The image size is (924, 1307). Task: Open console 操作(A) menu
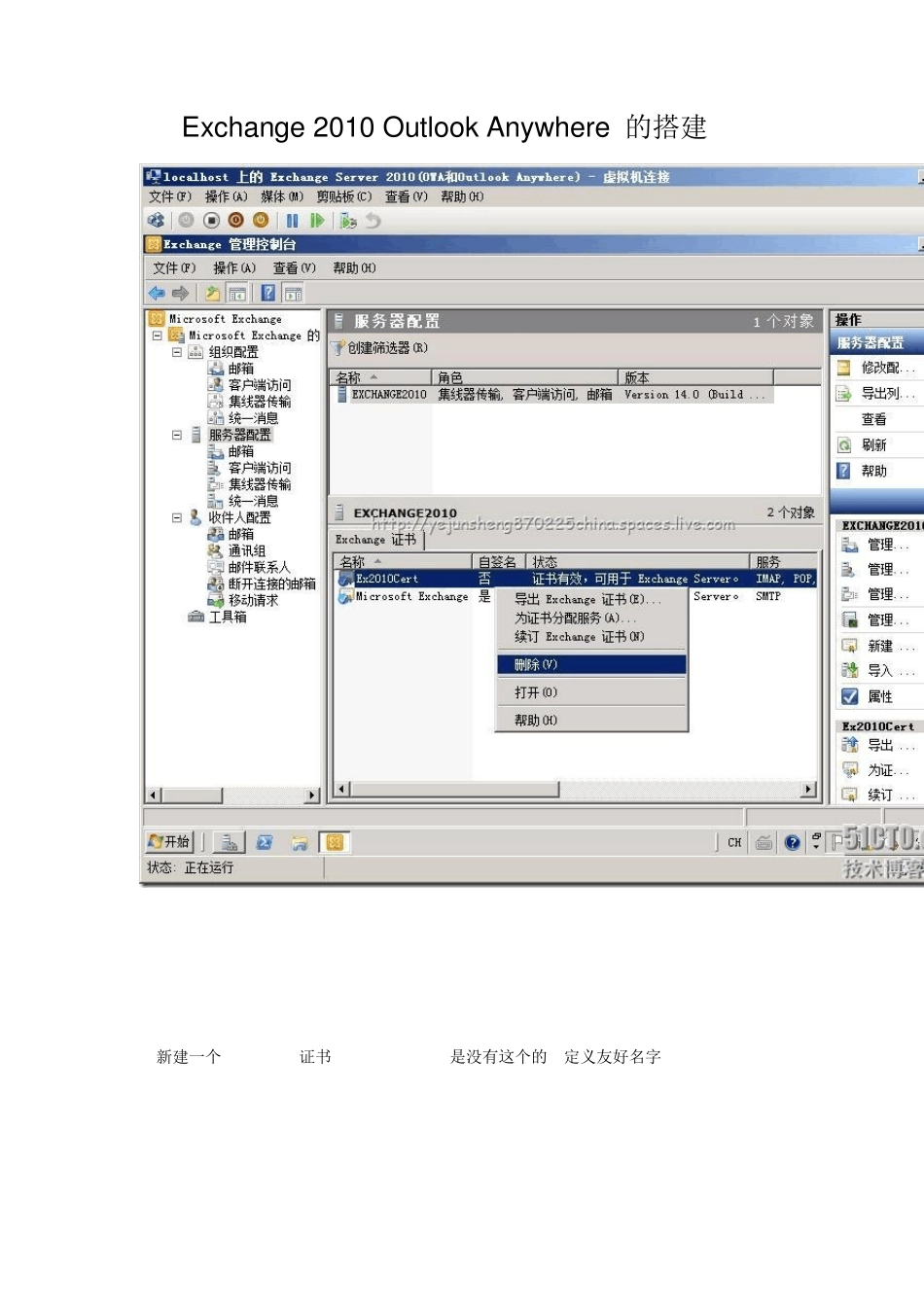pyautogui.click(x=234, y=267)
